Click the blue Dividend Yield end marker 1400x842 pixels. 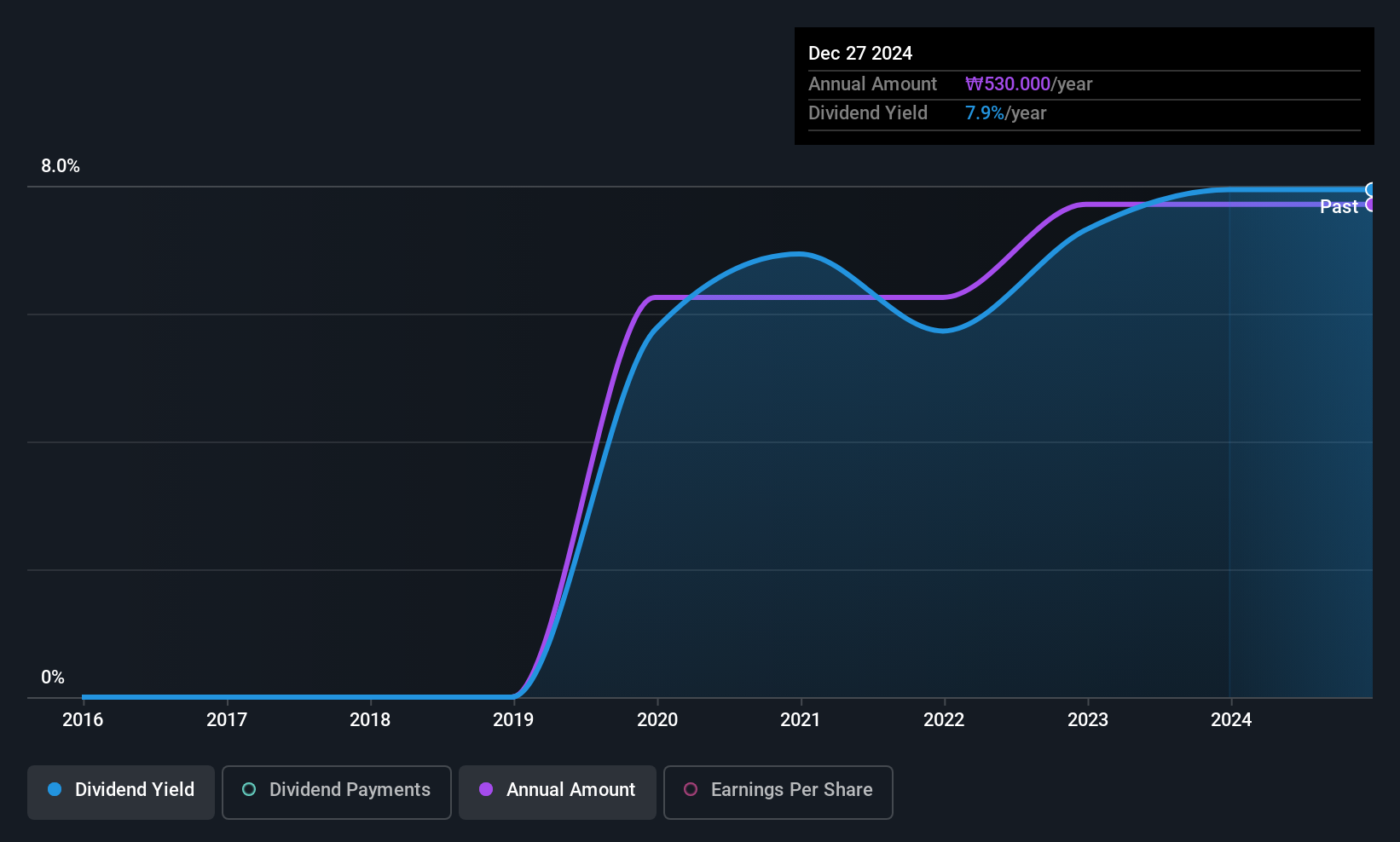click(1371, 190)
